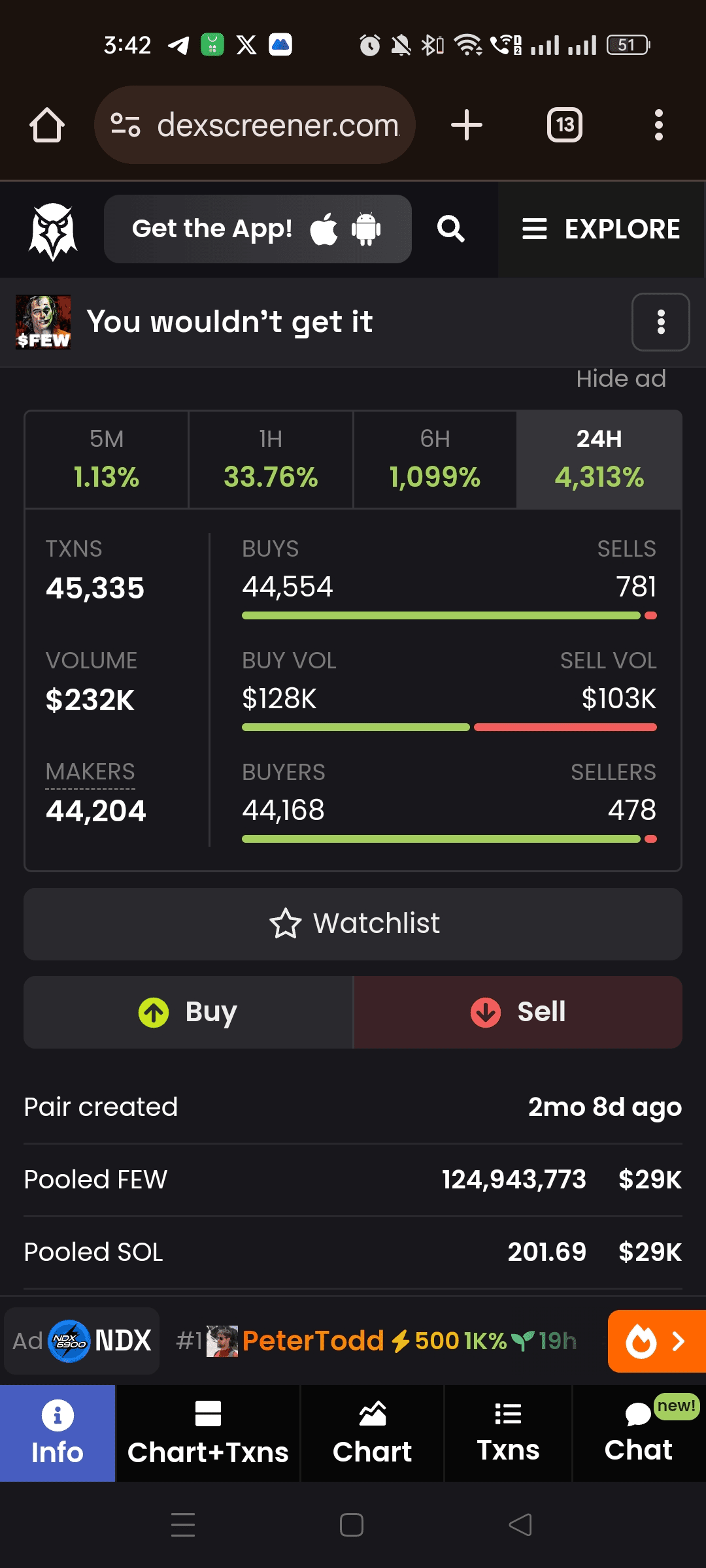This screenshot has width=706, height=1568.
Task: Click the Hide ad link
Action: pos(620,379)
